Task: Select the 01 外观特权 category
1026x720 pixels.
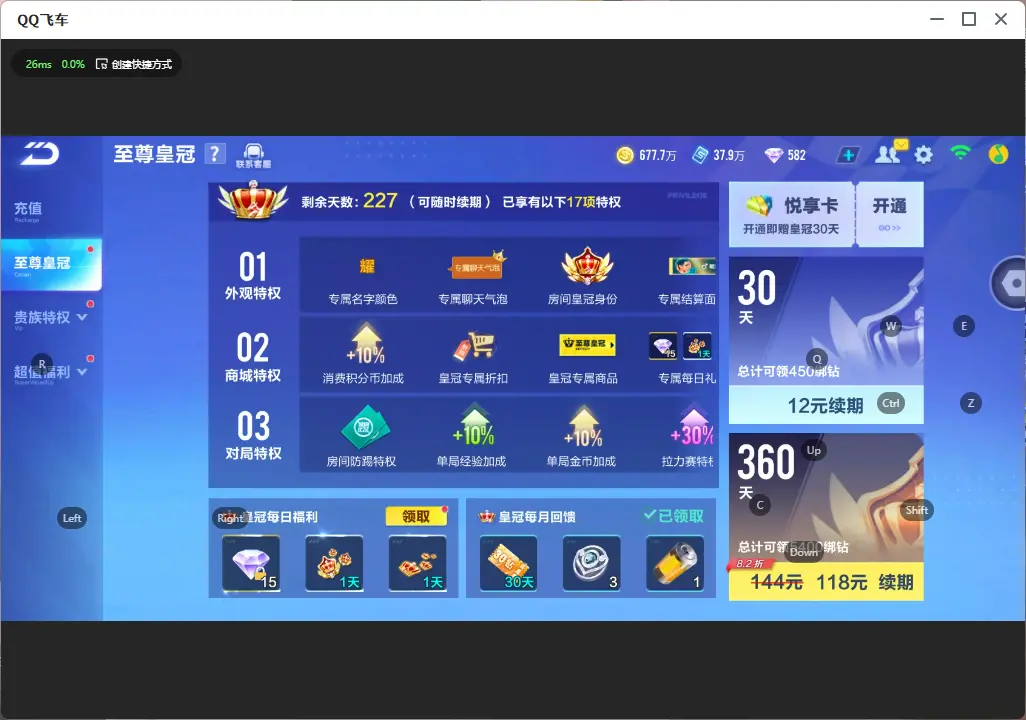Action: (x=253, y=276)
